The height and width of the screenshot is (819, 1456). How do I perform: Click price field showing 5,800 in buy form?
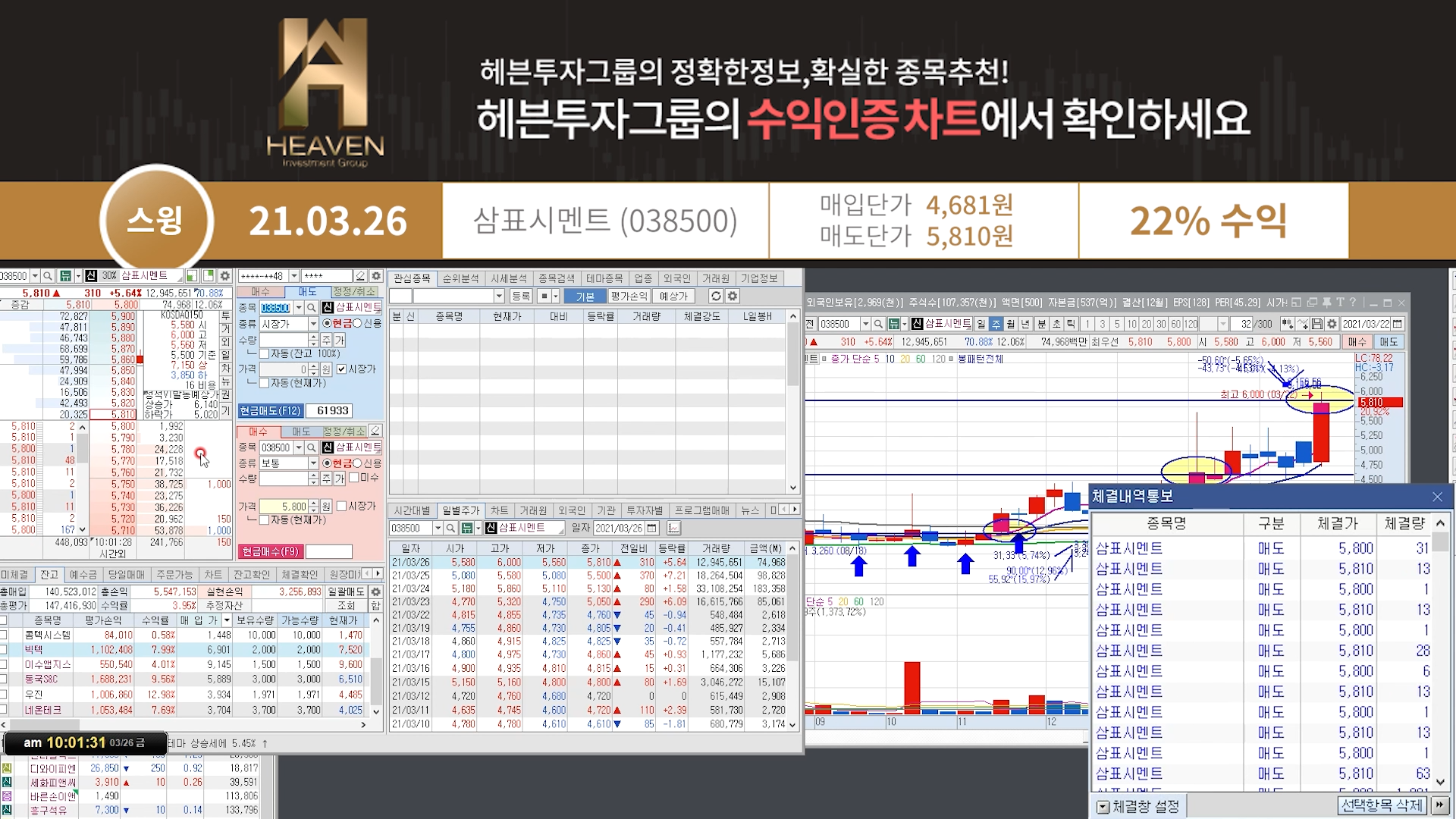click(x=284, y=506)
